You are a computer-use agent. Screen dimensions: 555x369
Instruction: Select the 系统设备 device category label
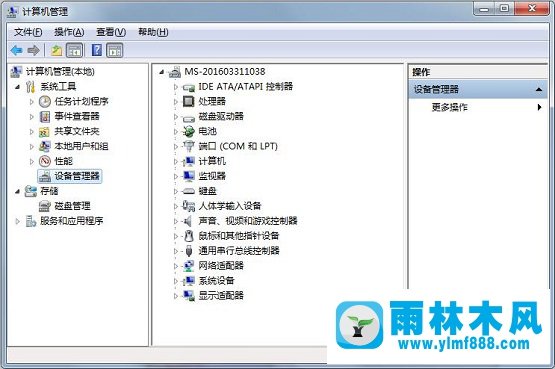click(216, 281)
